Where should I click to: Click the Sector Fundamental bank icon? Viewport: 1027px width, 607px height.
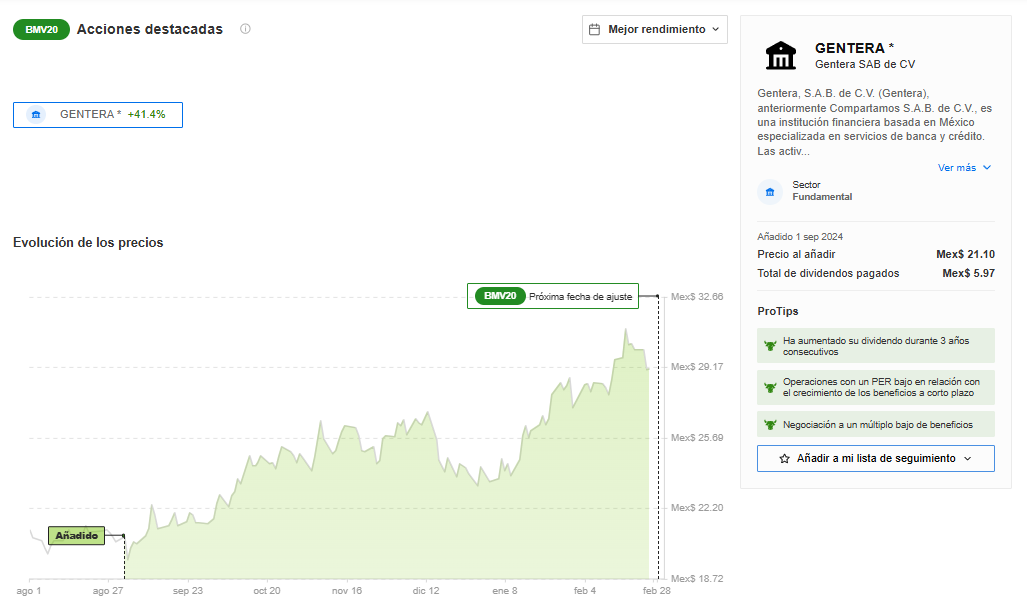pyautogui.click(x=770, y=192)
